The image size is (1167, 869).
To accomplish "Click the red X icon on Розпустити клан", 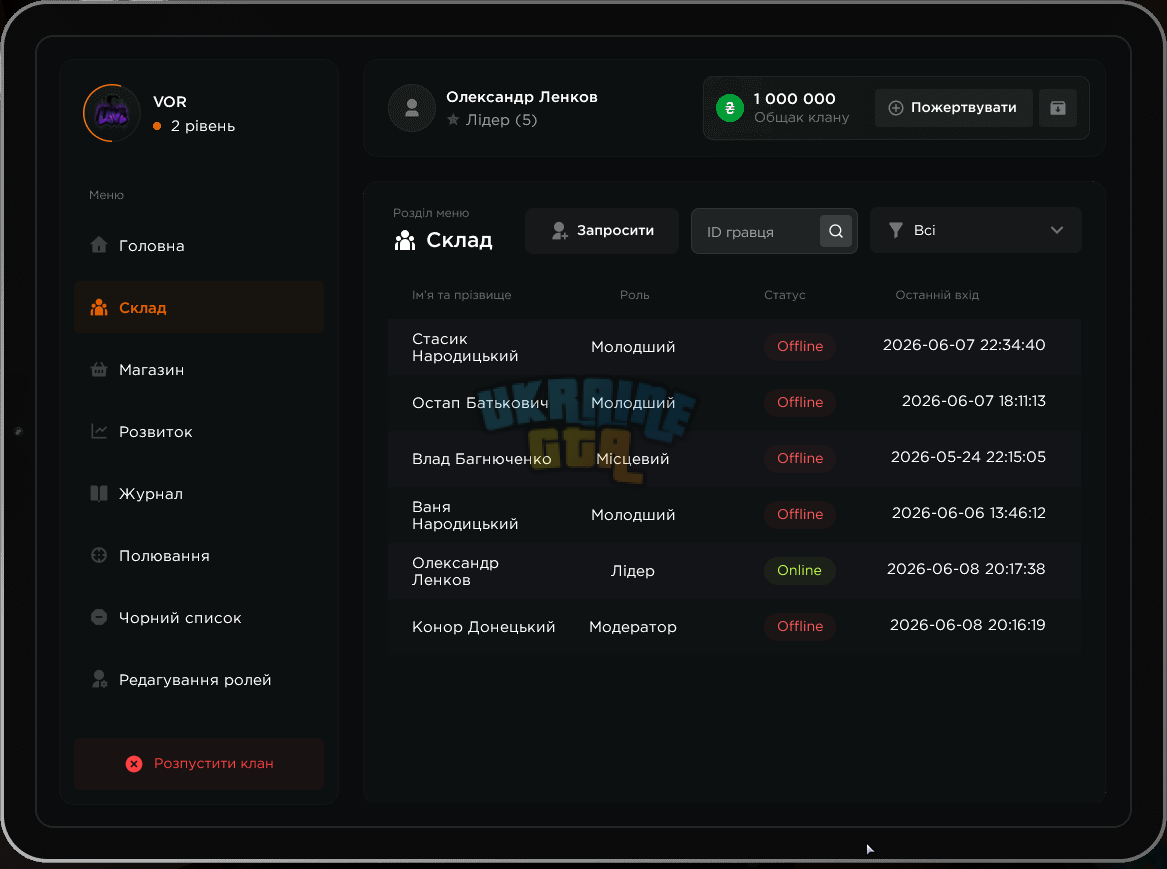I will tap(134, 764).
